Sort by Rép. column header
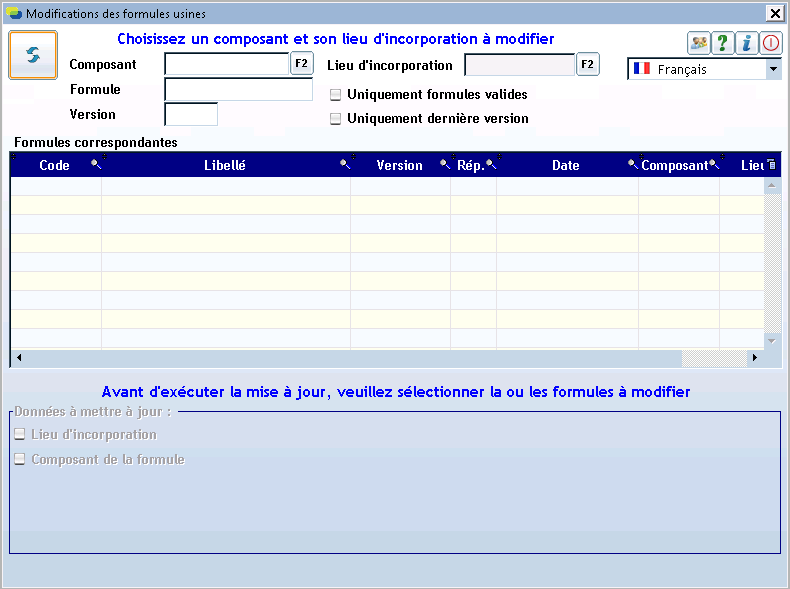790x589 pixels. tap(471, 165)
